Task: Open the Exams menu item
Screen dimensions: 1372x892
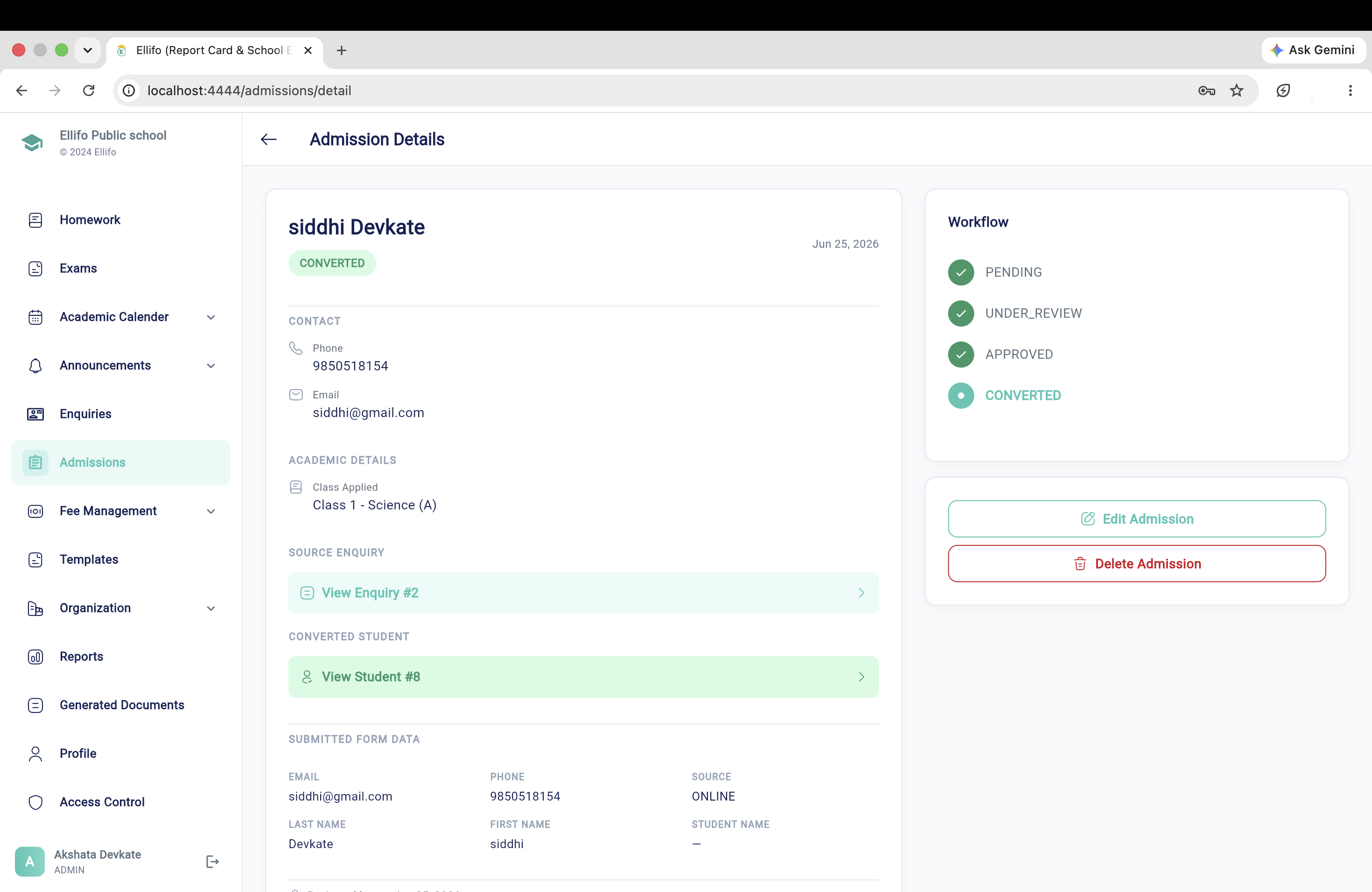Action: [x=120, y=269]
